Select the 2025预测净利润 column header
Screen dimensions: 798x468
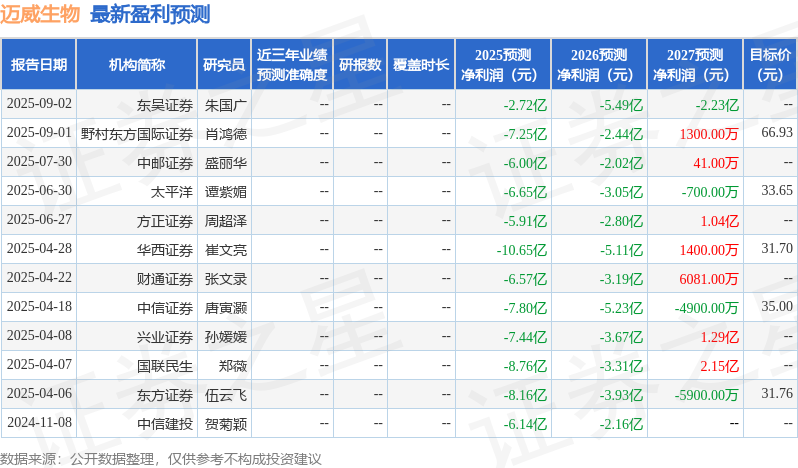click(503, 65)
